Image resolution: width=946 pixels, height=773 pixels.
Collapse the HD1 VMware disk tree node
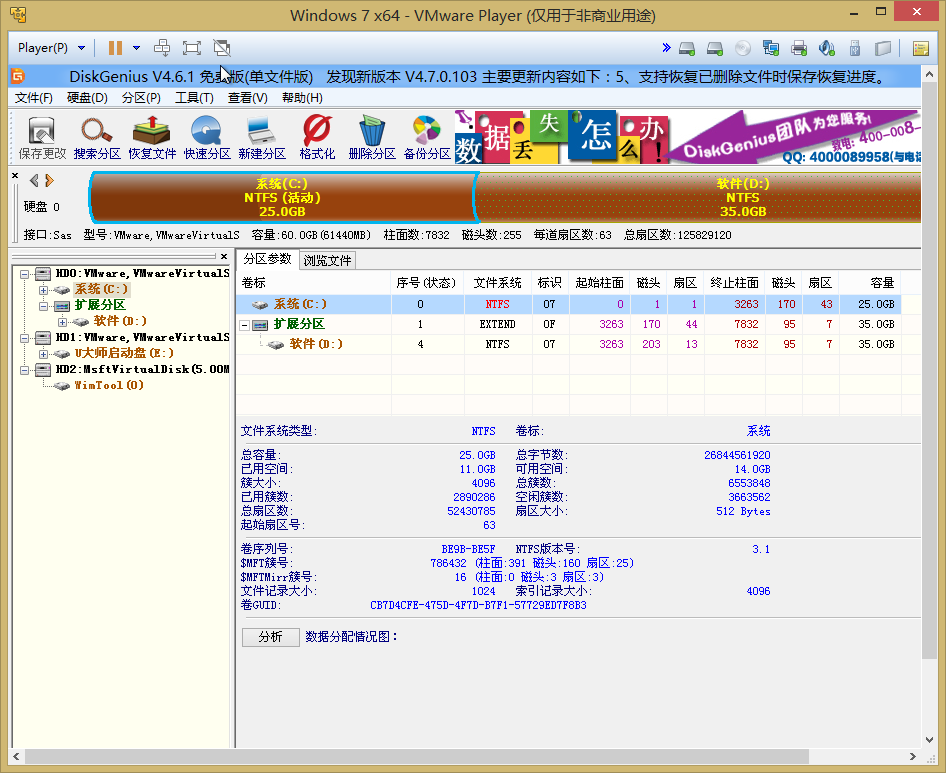pos(25,338)
